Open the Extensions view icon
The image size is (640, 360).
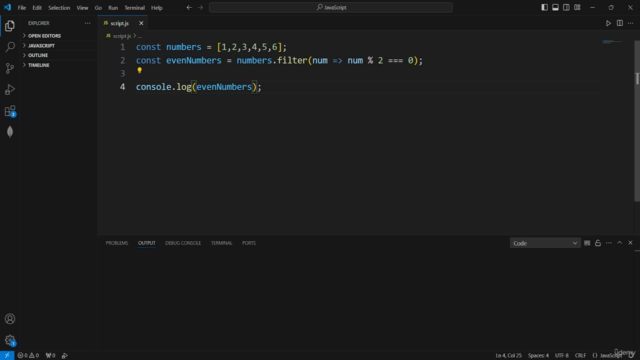pyautogui.click(x=10, y=111)
